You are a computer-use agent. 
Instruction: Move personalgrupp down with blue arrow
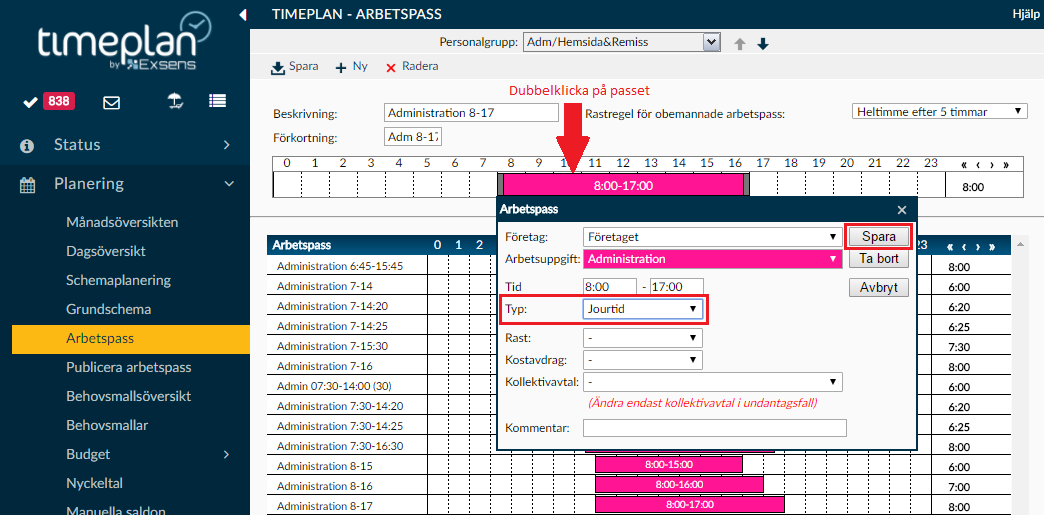click(763, 44)
